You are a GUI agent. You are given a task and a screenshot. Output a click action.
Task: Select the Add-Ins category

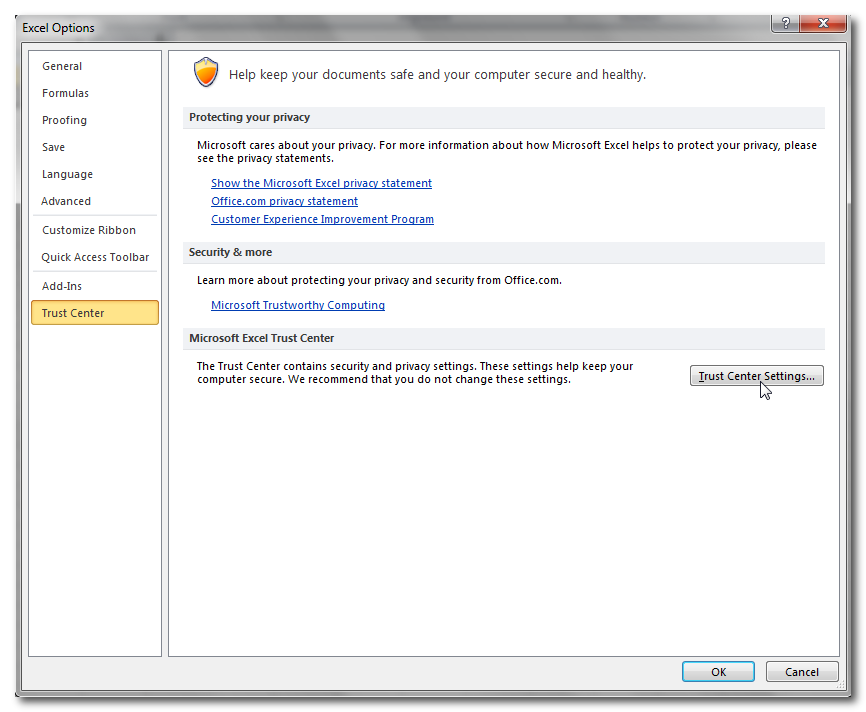tap(62, 285)
